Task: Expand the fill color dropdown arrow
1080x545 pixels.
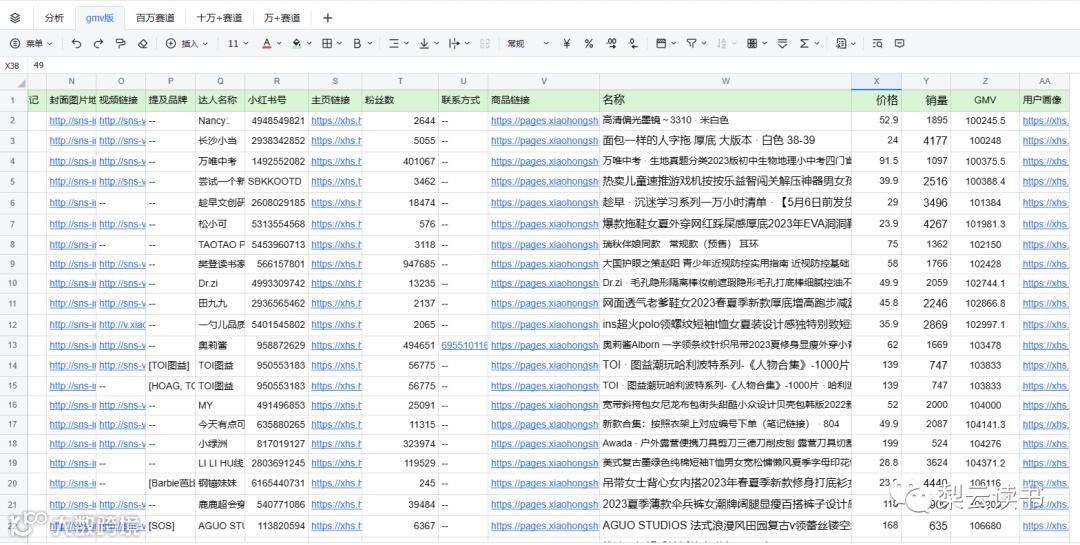Action: point(309,43)
